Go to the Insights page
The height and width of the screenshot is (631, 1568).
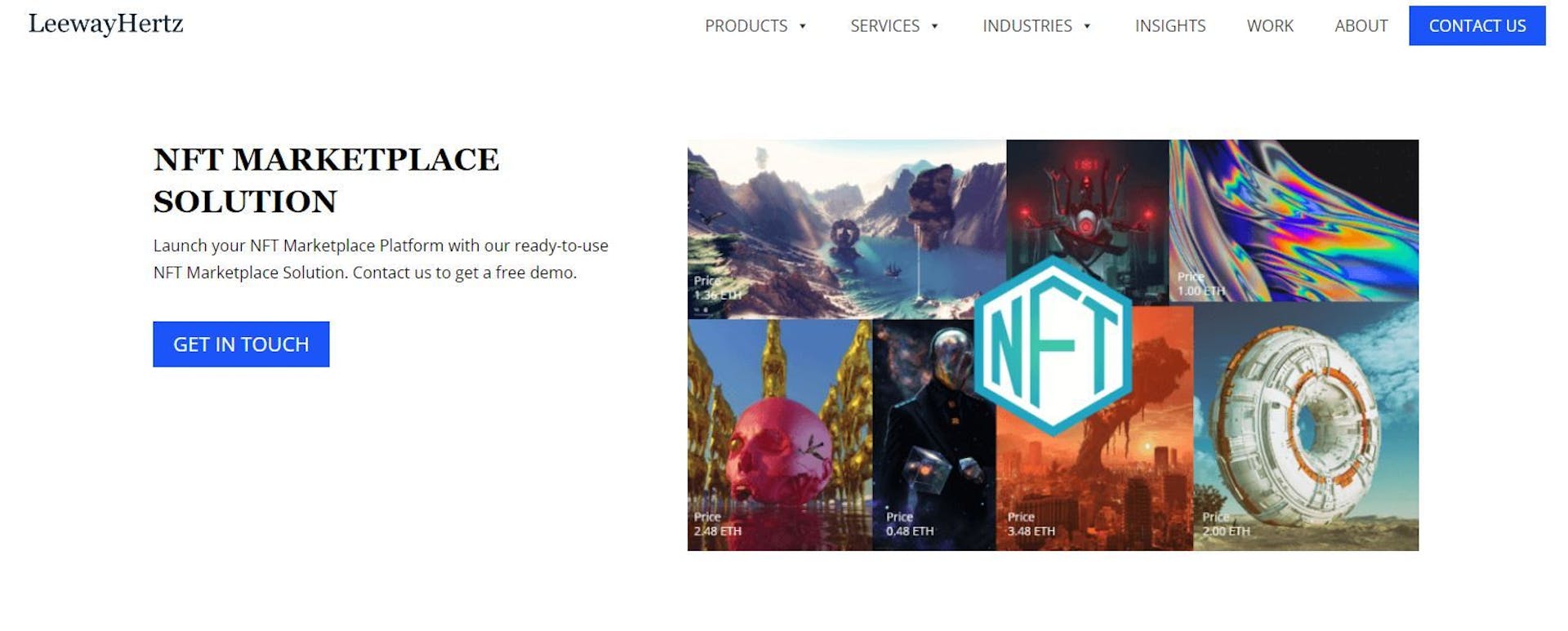coord(1170,26)
